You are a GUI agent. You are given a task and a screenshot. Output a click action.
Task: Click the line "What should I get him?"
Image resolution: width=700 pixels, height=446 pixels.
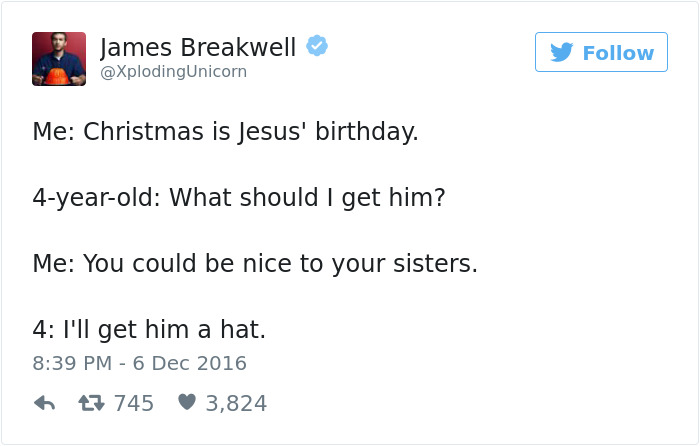coord(308,197)
